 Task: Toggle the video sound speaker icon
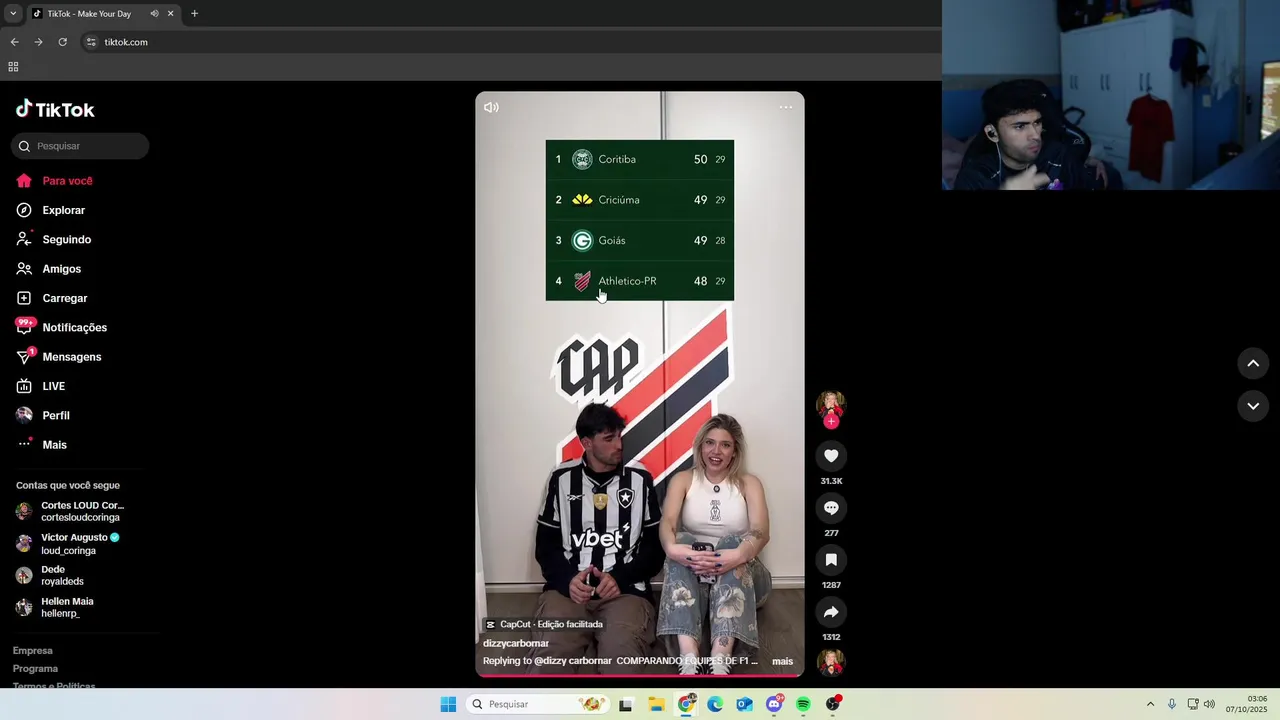pos(491,107)
